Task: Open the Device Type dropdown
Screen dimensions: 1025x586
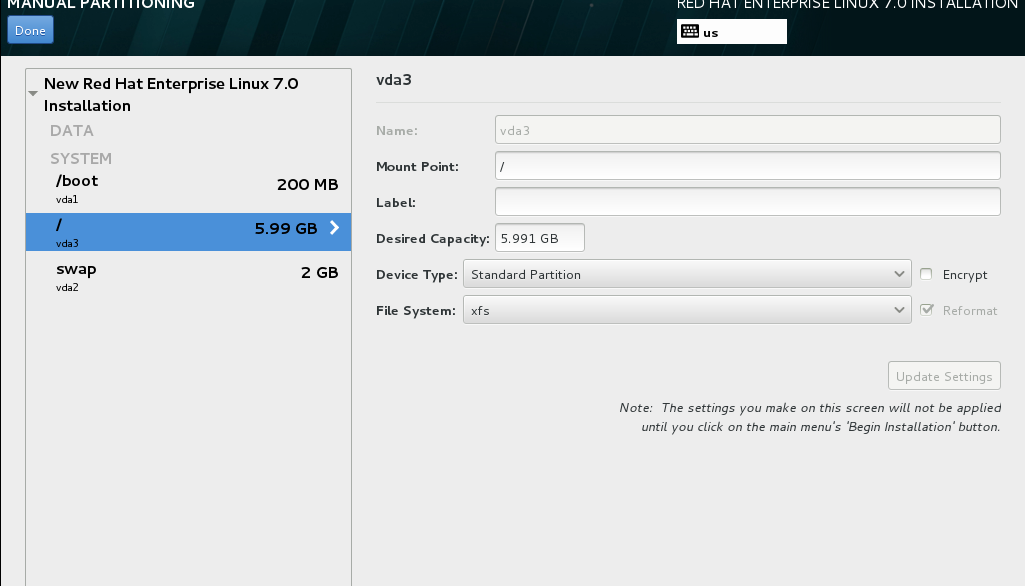Action: 687,274
